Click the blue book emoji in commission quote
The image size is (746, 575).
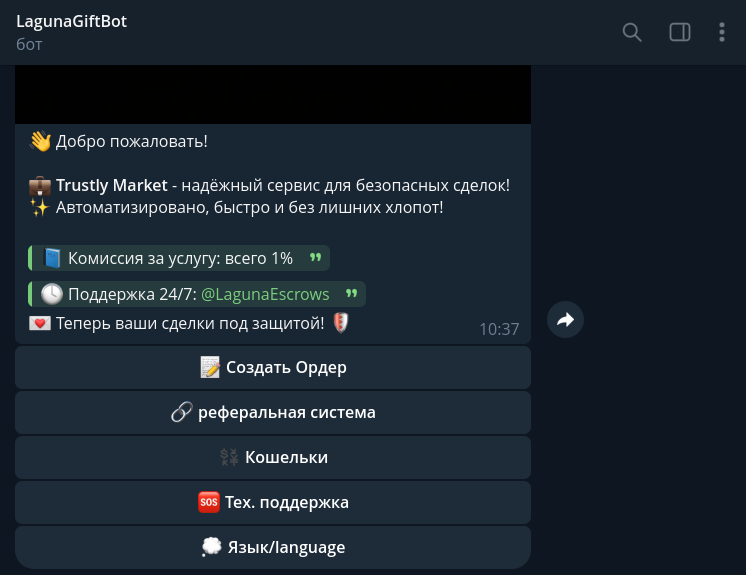52,258
